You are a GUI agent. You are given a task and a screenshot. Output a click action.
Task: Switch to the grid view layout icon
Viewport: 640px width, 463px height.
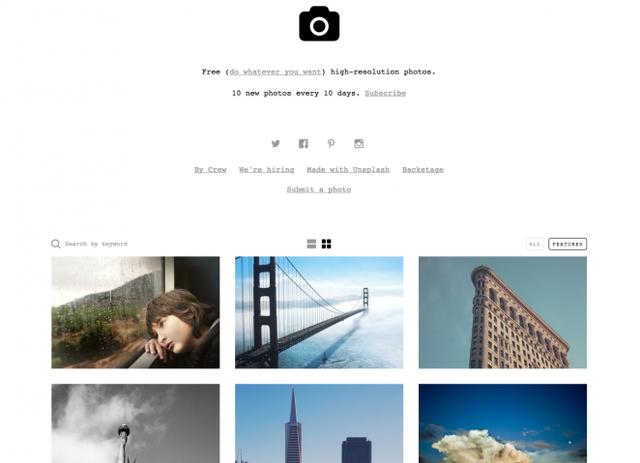[327, 244]
